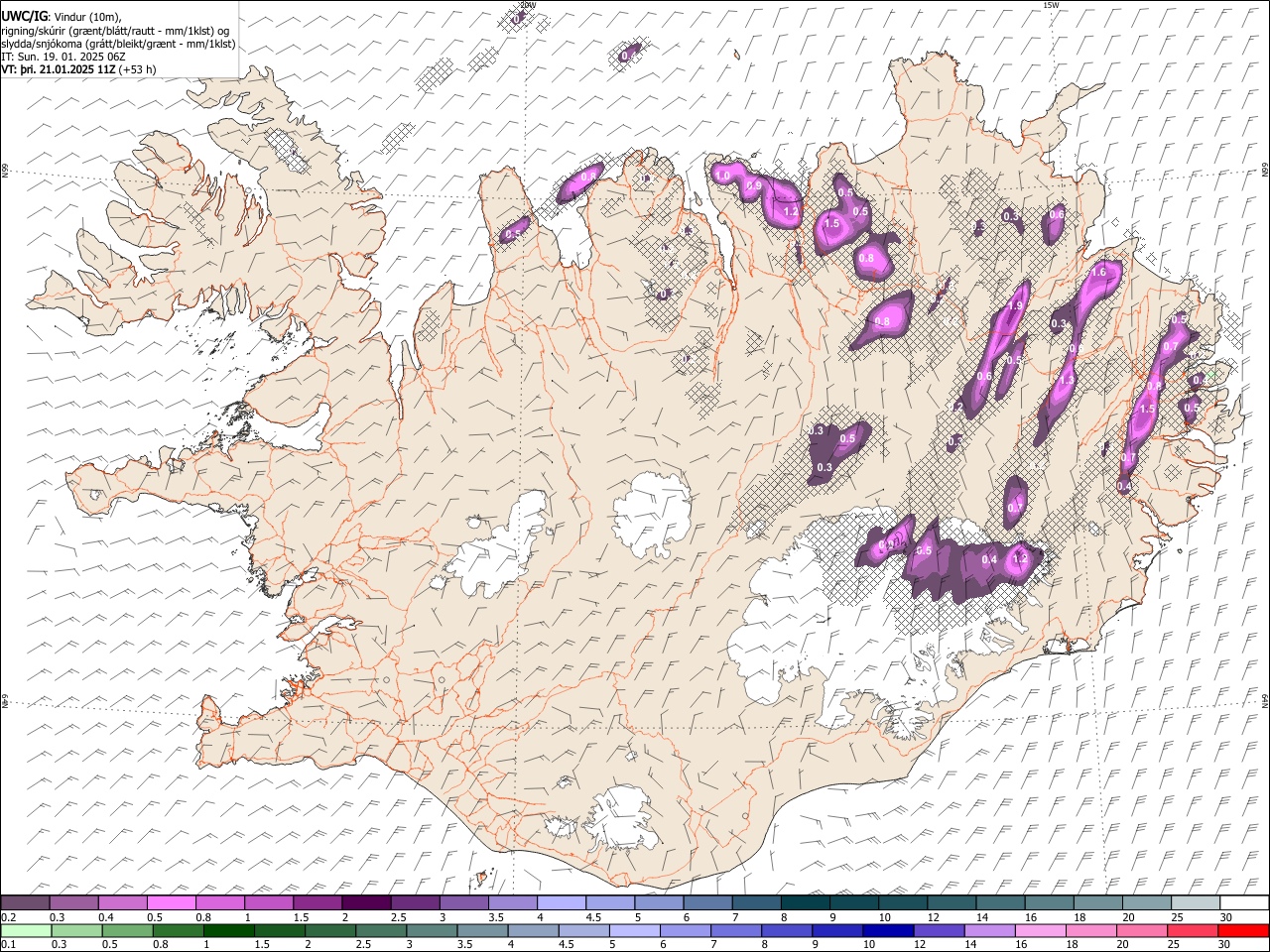Image resolution: width=1270 pixels, height=952 pixels.
Task: Click the 'VT: þri. 21.01.2025 11Z (+53 h)' line
Action: (x=79, y=69)
